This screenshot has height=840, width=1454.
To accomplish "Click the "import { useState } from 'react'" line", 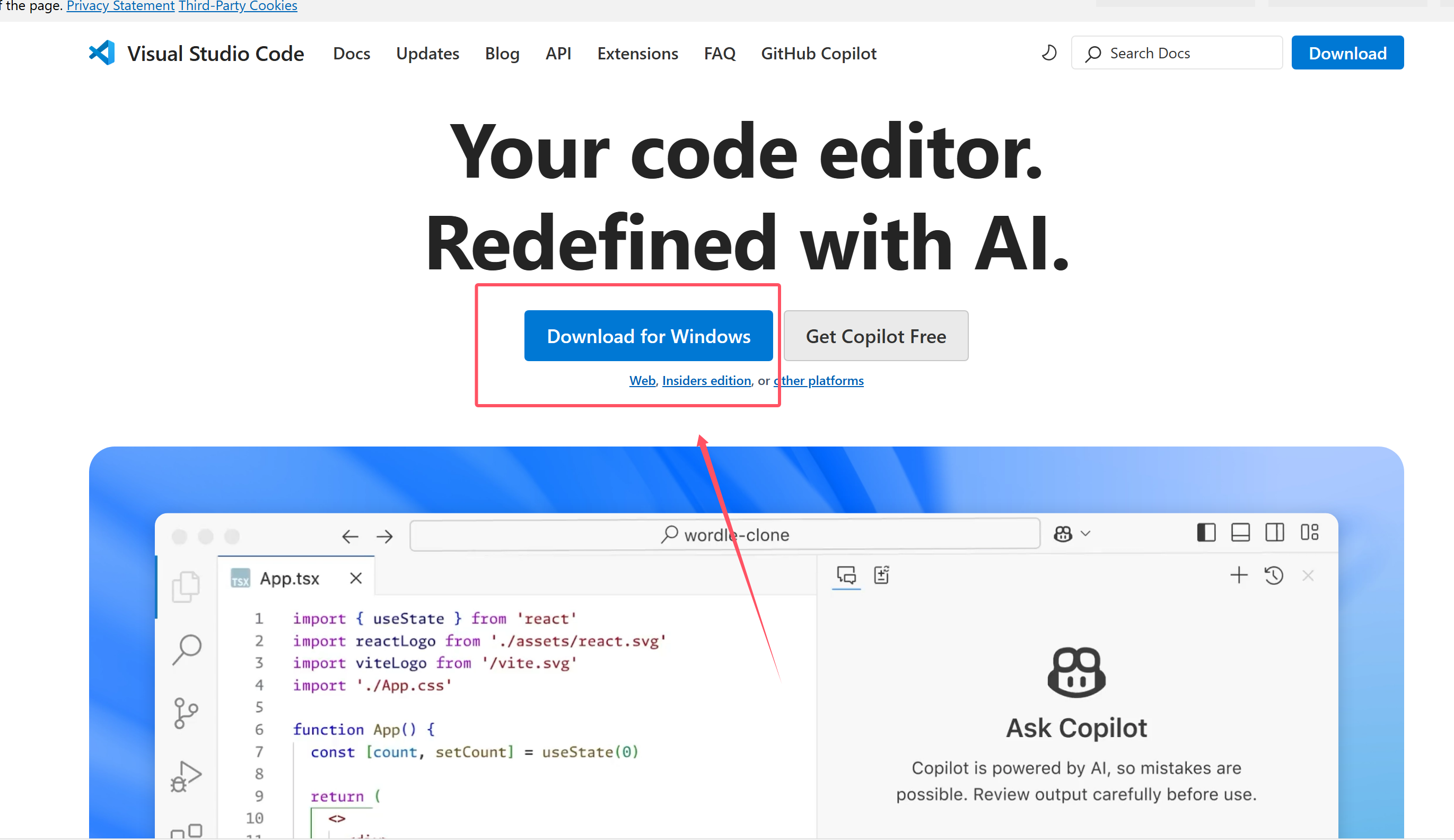I will [434, 619].
